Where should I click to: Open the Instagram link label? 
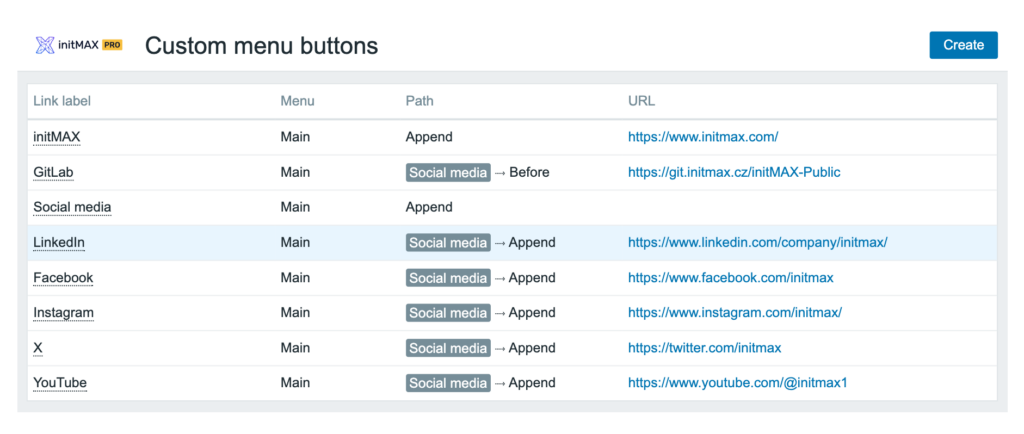point(63,312)
